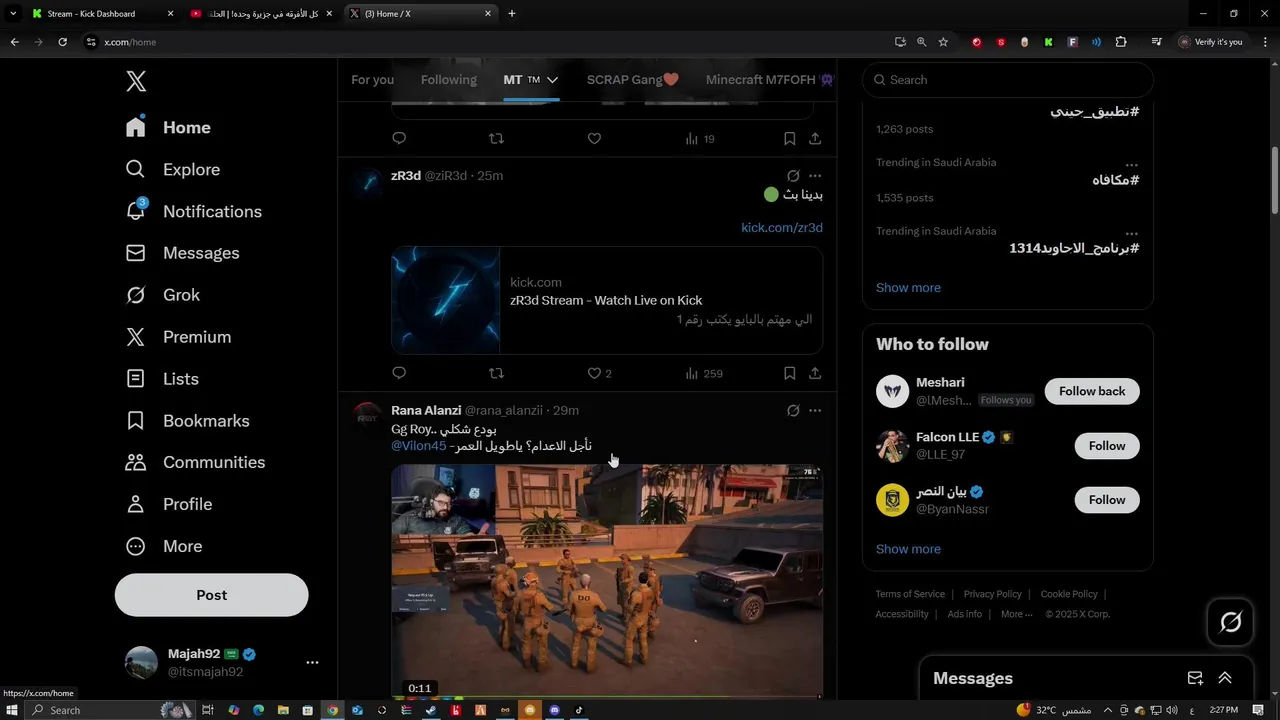Expand footer More links
Viewport: 1280px width, 720px height.
click(1016, 614)
